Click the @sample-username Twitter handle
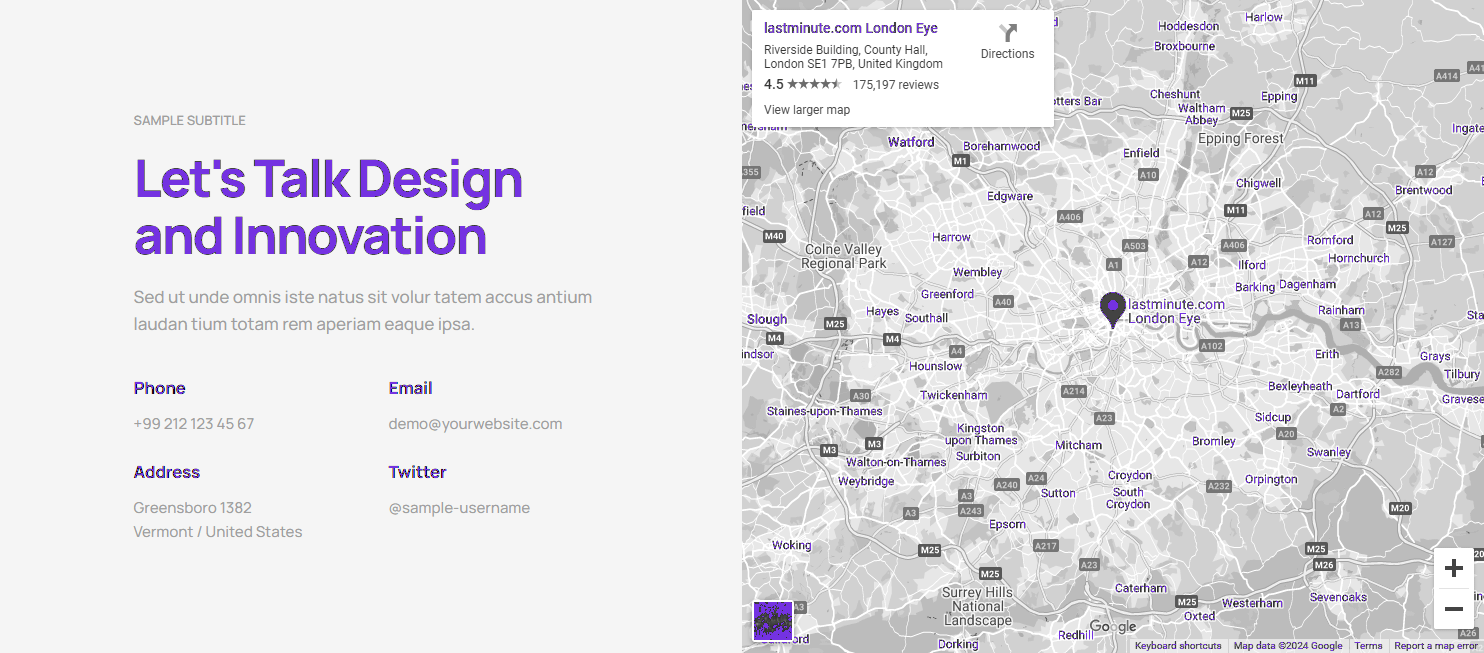The image size is (1484, 653). (x=459, y=508)
